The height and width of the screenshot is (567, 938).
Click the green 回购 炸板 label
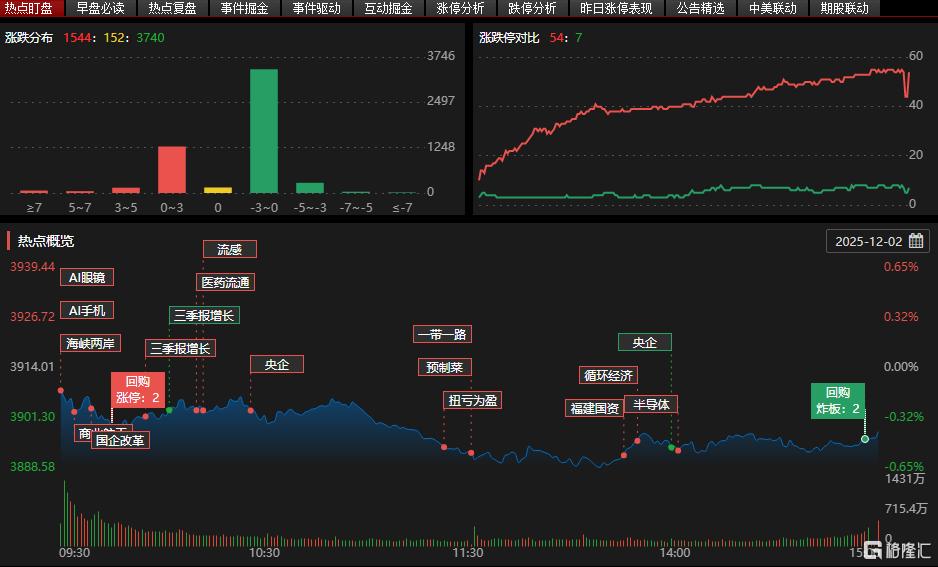[x=837, y=400]
